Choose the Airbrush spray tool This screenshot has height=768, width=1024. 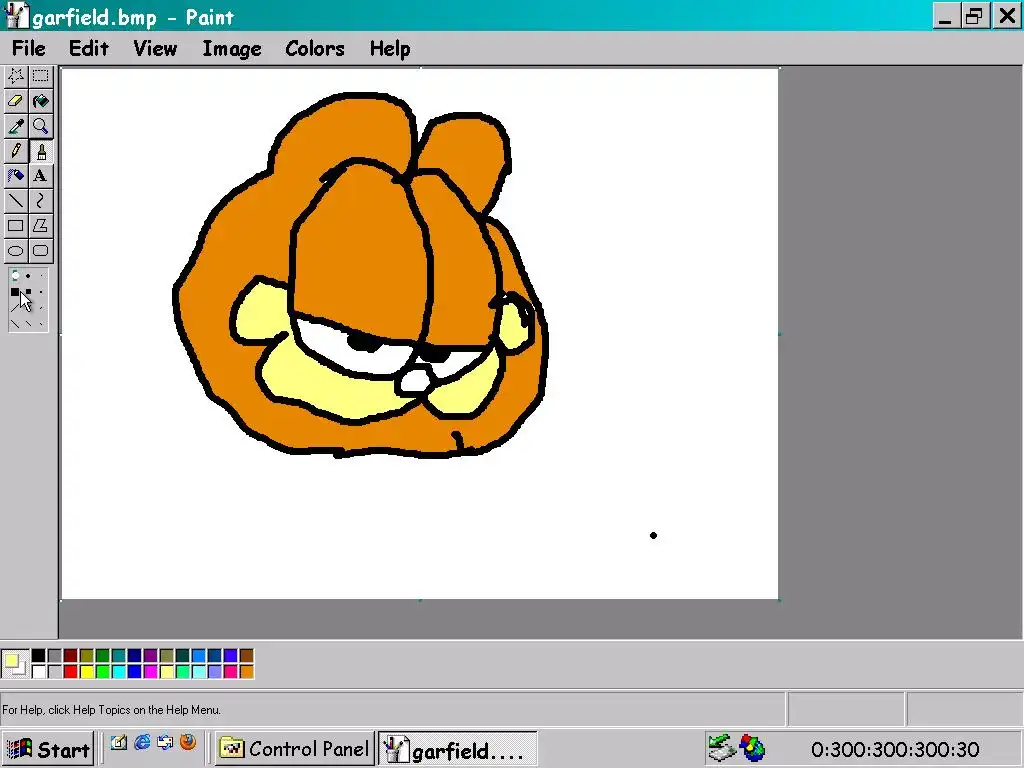(x=16, y=176)
